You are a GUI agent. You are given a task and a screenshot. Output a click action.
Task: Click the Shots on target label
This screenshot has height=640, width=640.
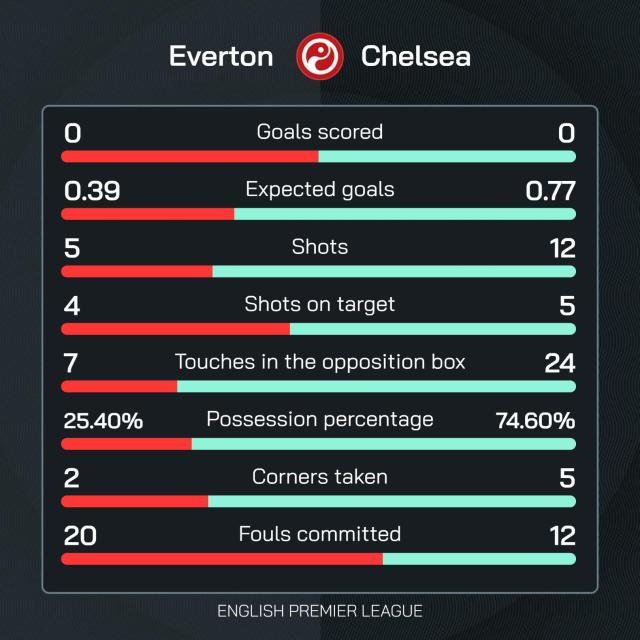click(320, 304)
